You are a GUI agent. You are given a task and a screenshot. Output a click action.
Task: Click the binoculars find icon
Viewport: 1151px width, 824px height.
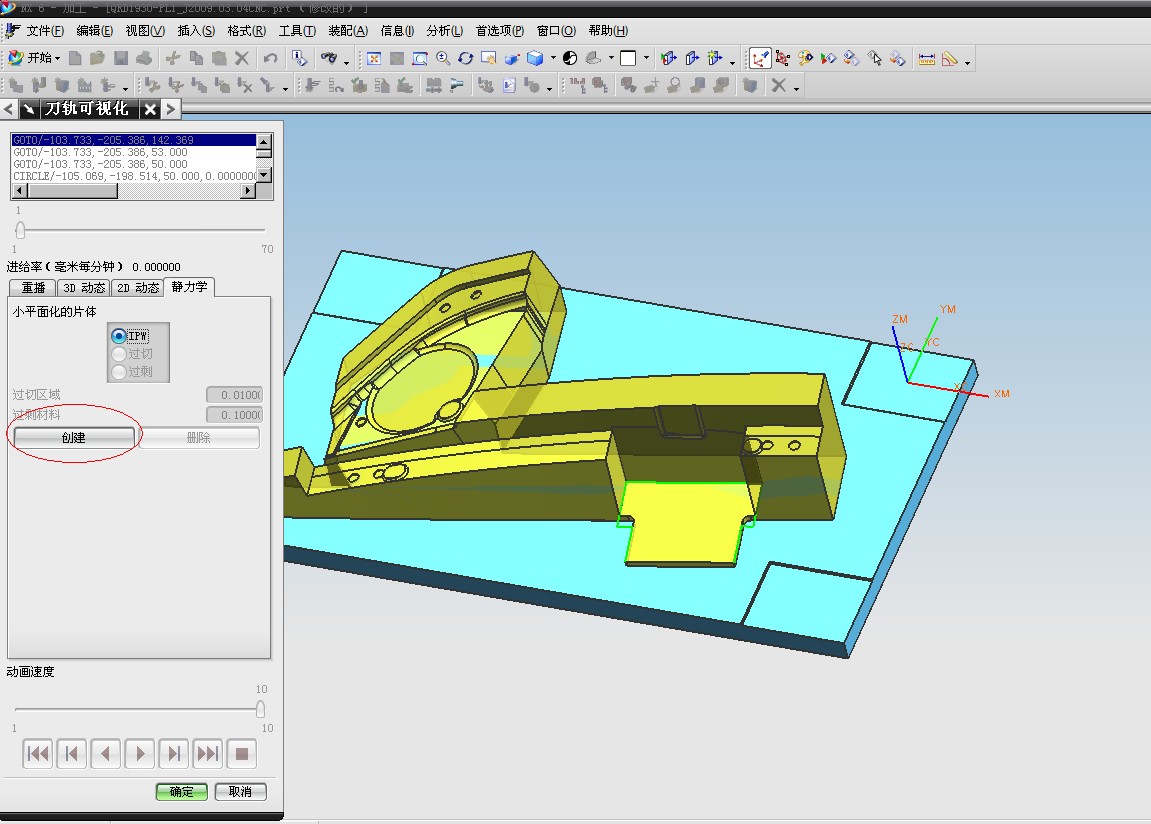coord(329,59)
